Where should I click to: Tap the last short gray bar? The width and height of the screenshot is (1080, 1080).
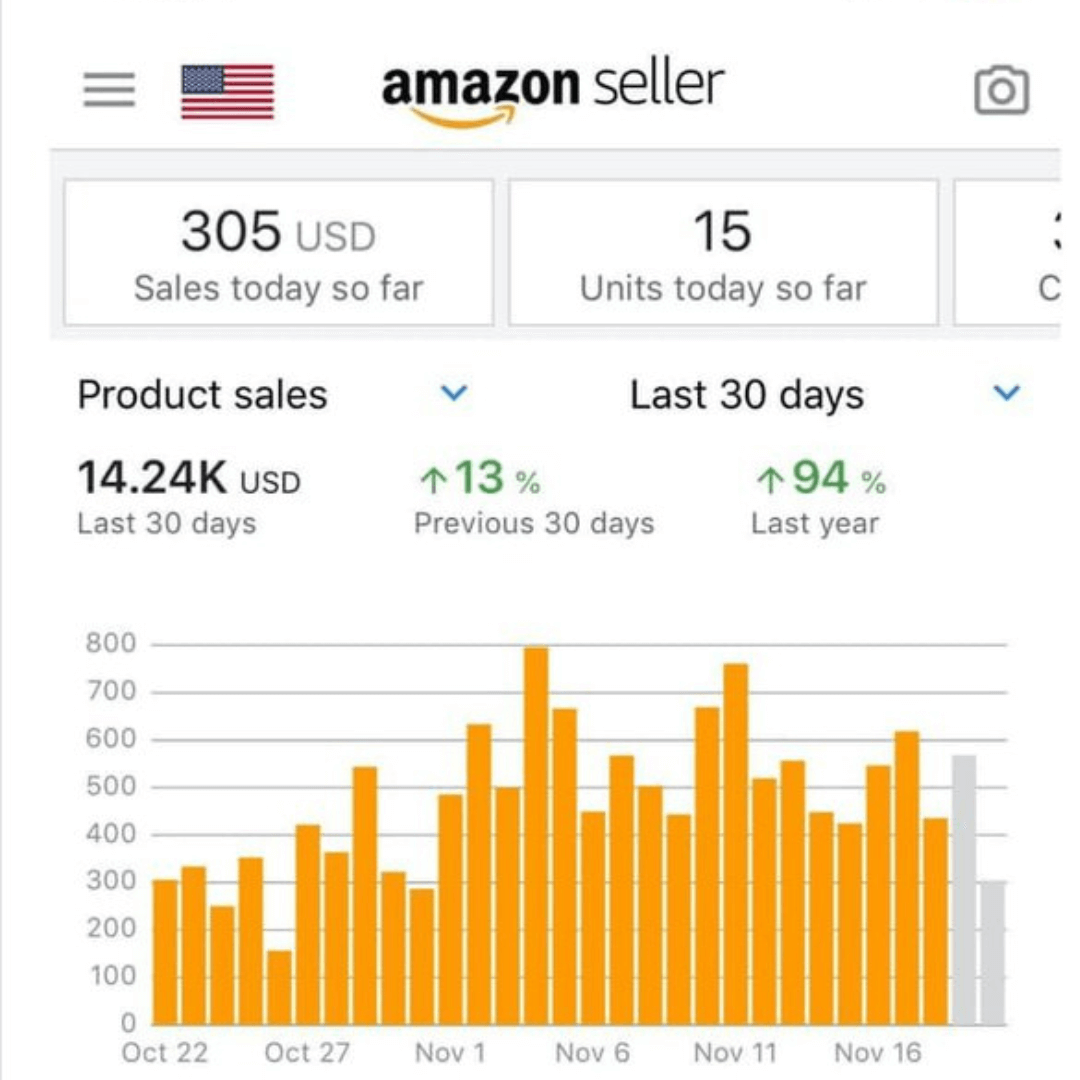[x=992, y=952]
